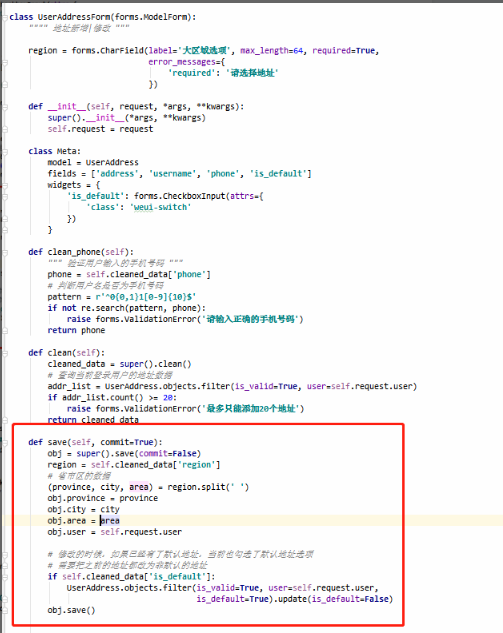Click 'if not re.search(pattern, phone):' line

[x=126, y=308]
